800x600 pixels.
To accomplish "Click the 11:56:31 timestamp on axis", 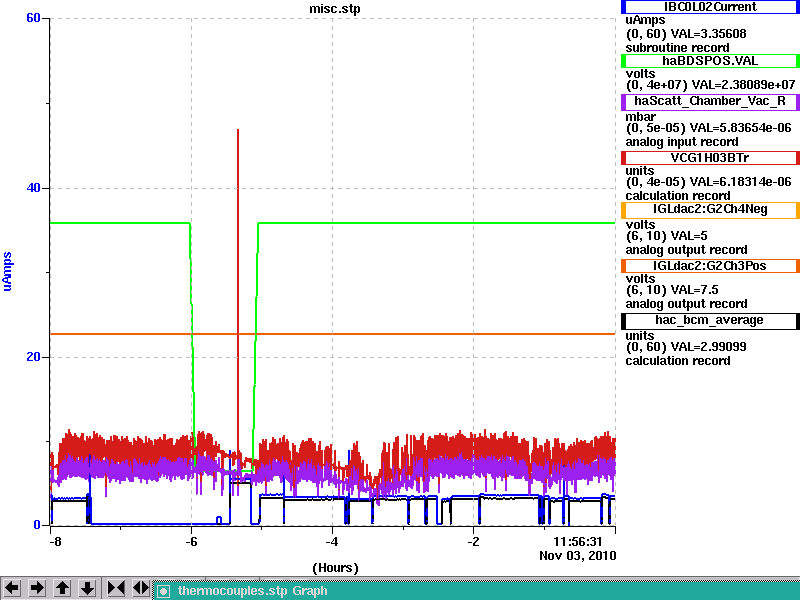I will [578, 542].
